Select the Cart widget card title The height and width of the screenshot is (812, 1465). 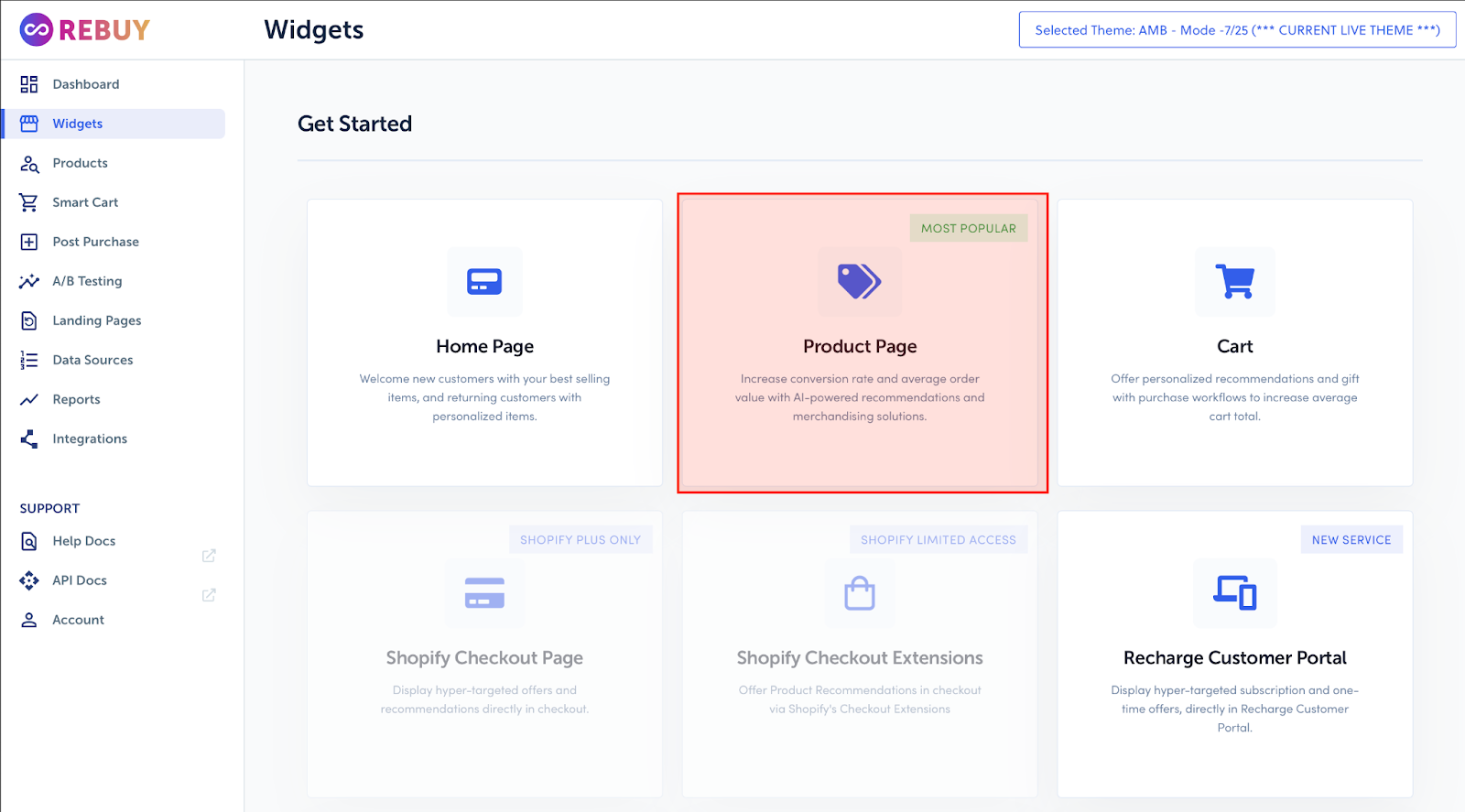tap(1235, 346)
